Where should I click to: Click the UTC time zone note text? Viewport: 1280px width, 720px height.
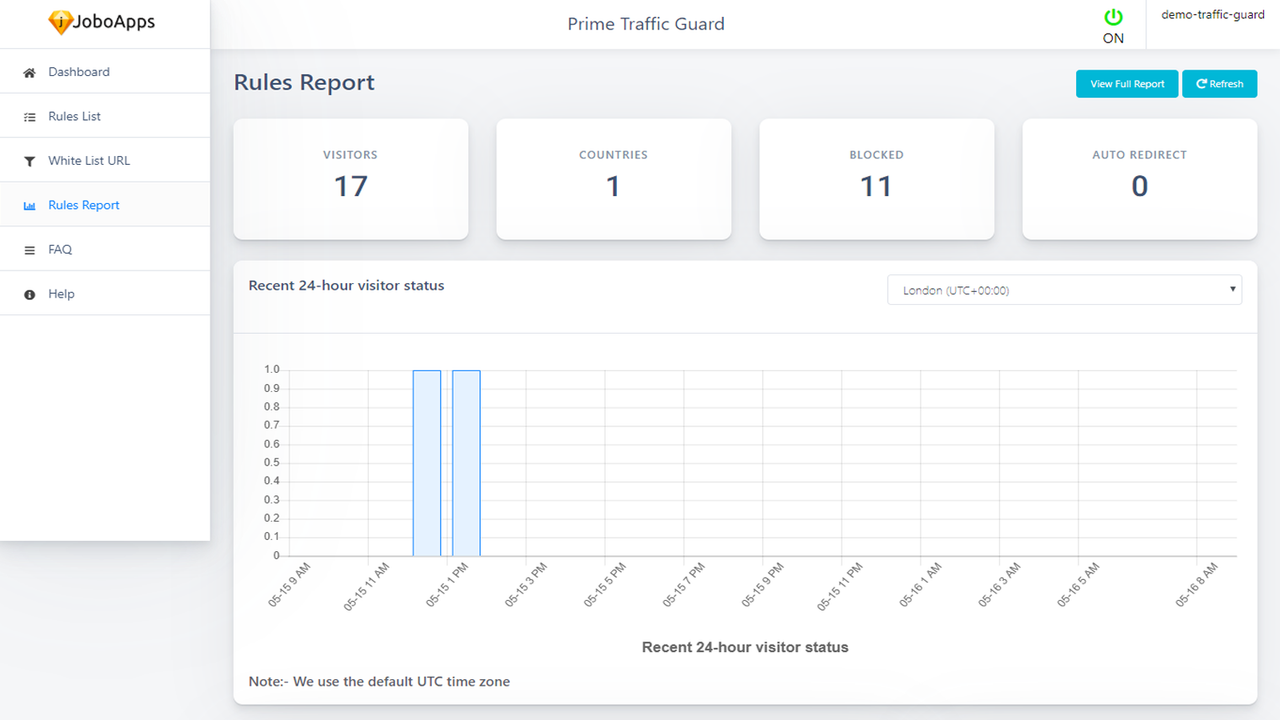coord(379,681)
